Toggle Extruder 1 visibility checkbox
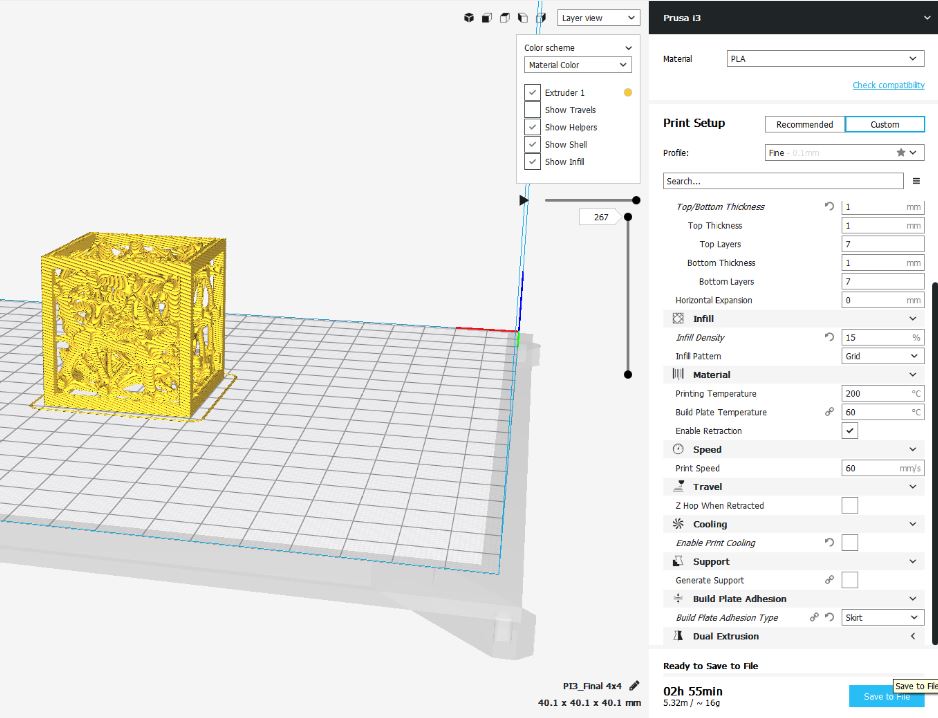This screenshot has width=938, height=718. coord(532,92)
